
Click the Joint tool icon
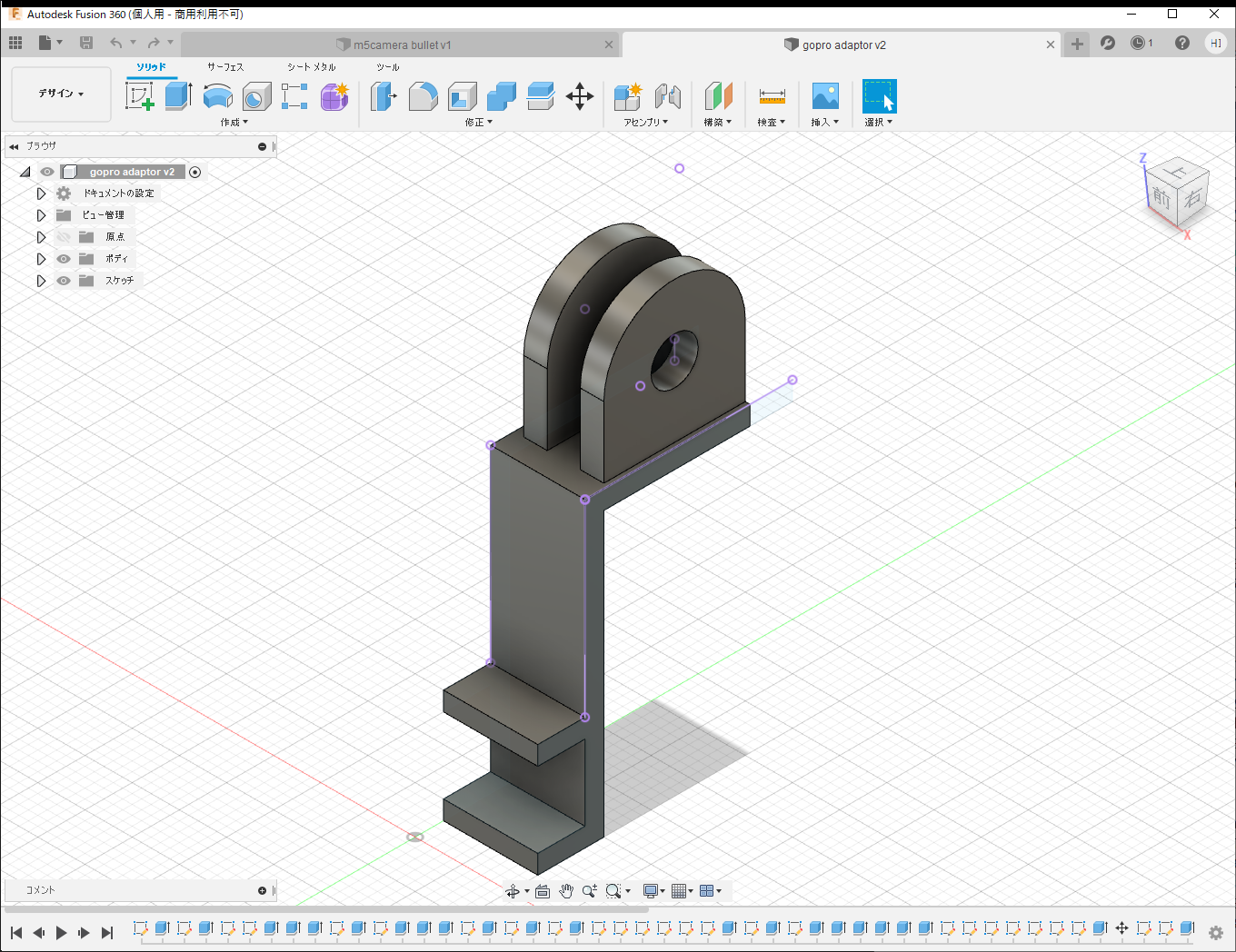point(668,95)
